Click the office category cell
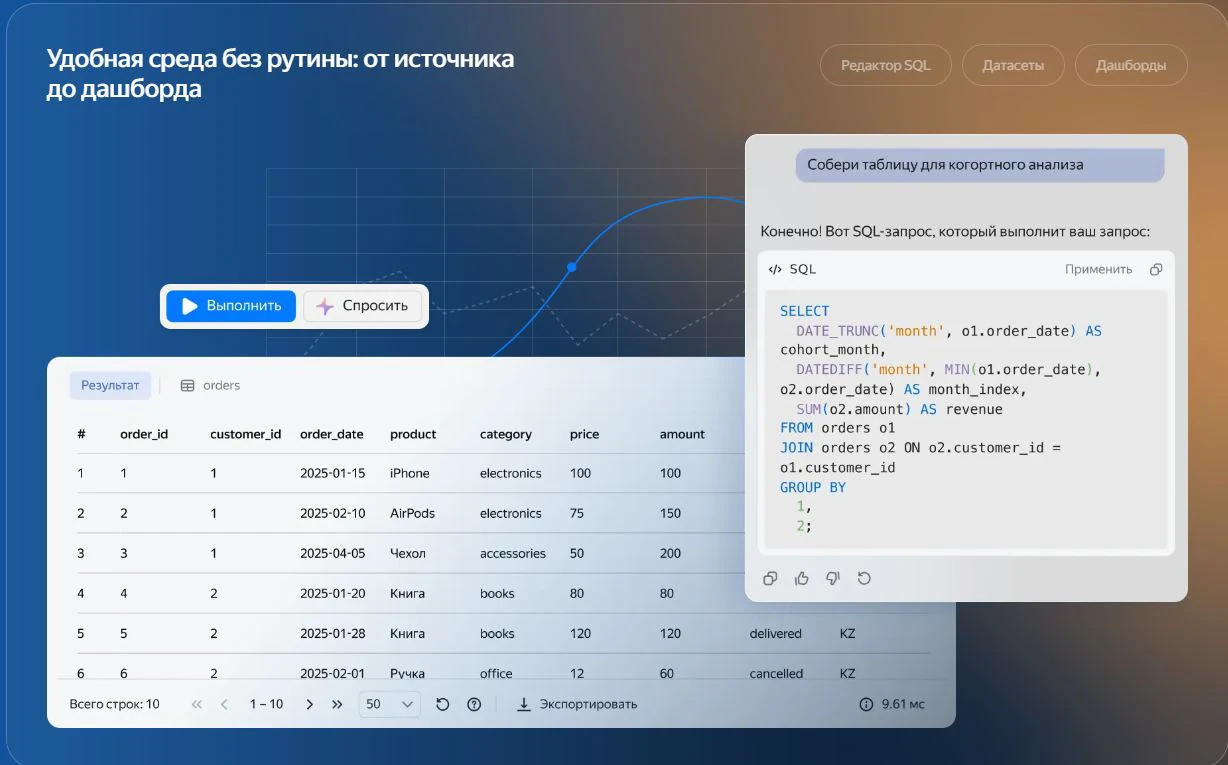Image resolution: width=1228 pixels, height=765 pixels. 496,673
